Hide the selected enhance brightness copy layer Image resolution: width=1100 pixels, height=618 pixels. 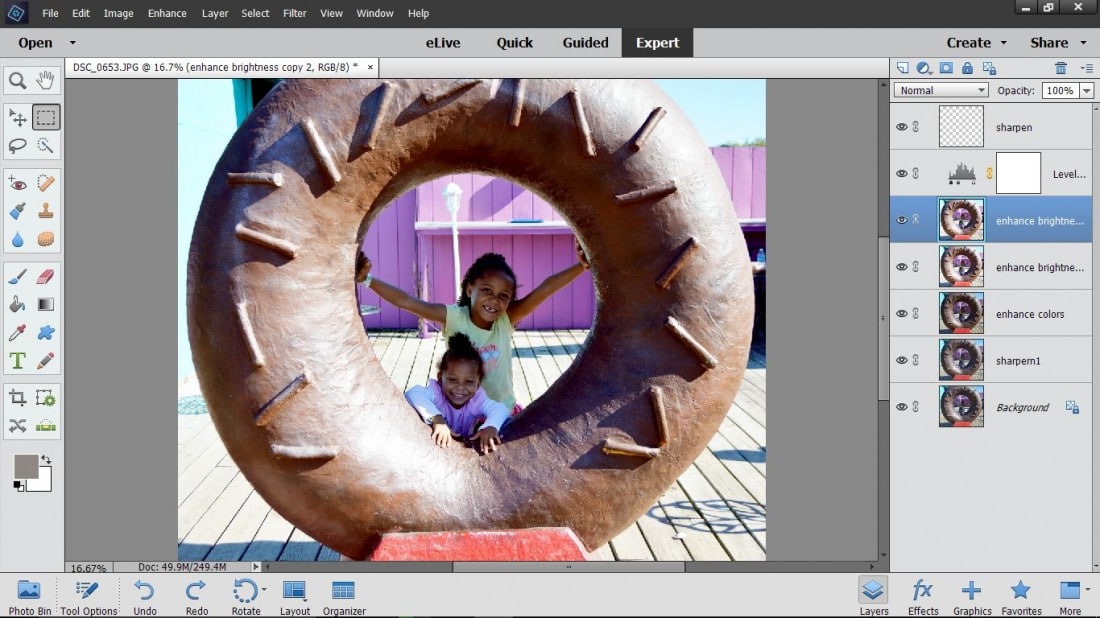coord(901,220)
